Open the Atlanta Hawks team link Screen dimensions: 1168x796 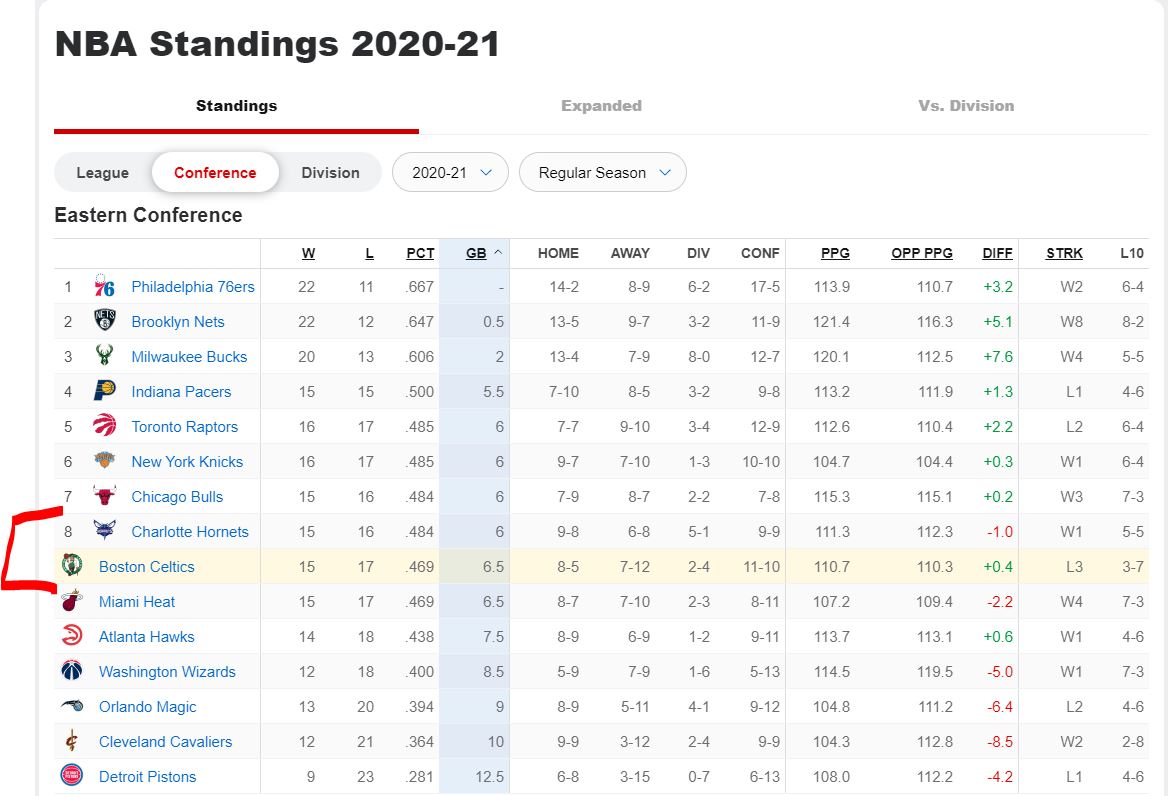(147, 637)
